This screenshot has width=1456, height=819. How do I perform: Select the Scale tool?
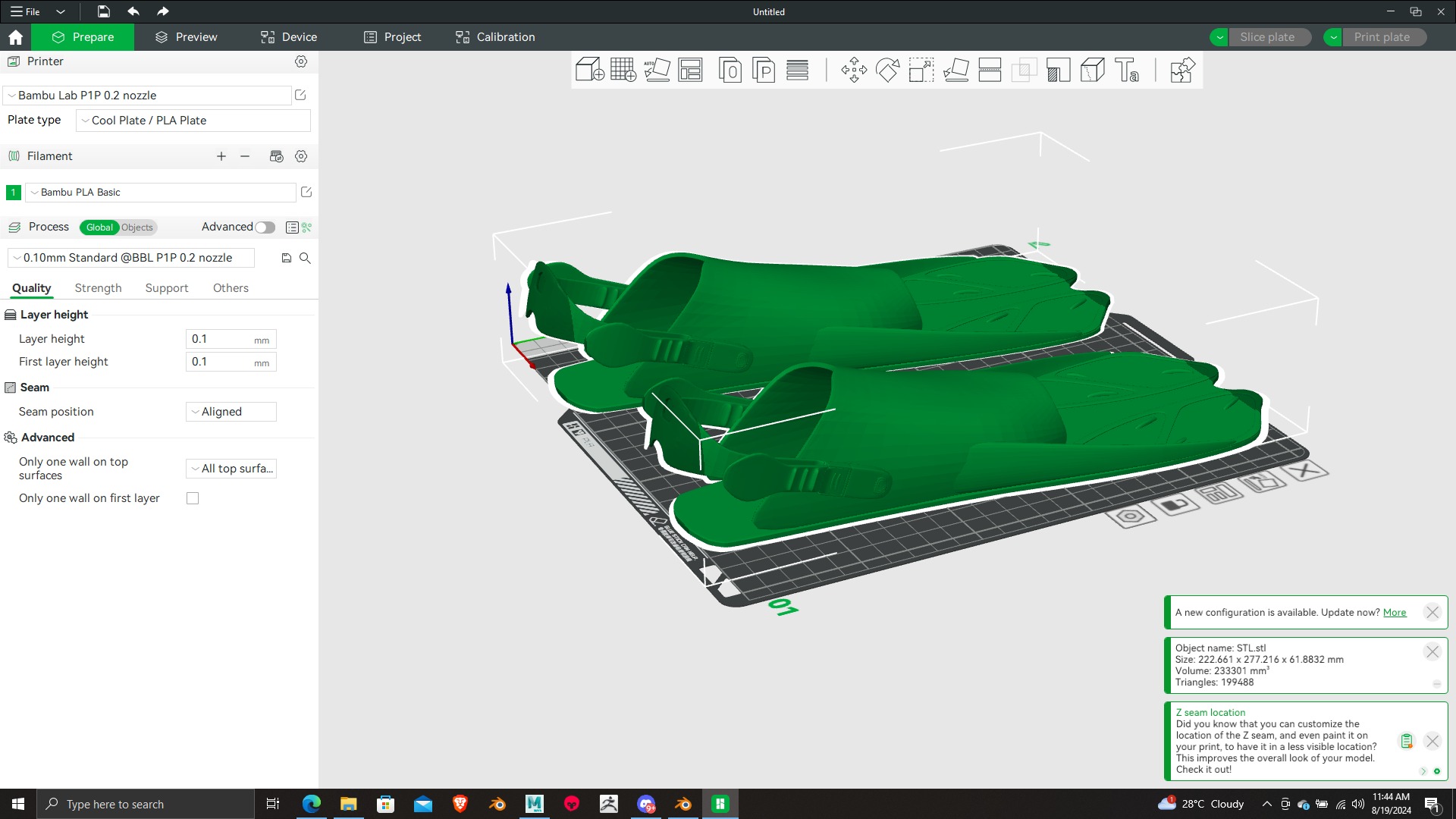pyautogui.click(x=921, y=70)
